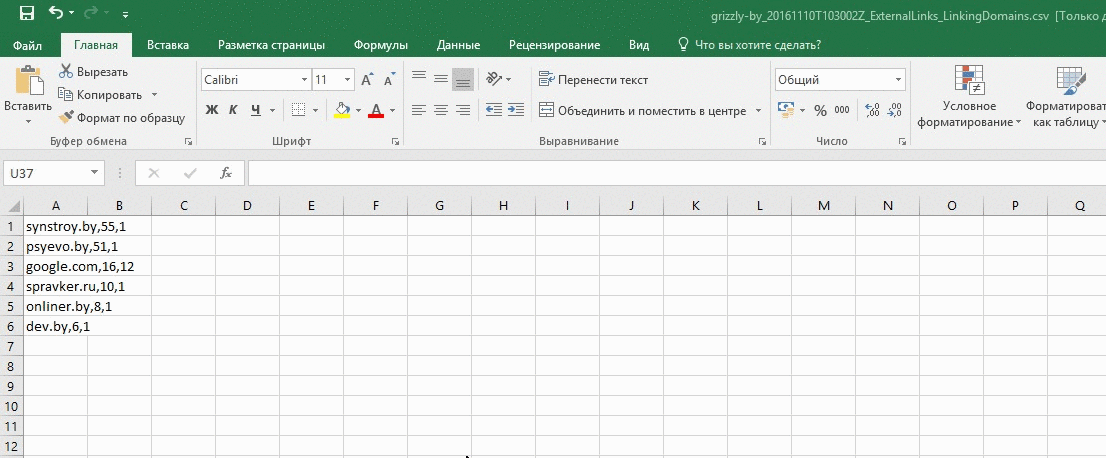Open the Quick Access Toolbar customize arrow

coord(126,14)
